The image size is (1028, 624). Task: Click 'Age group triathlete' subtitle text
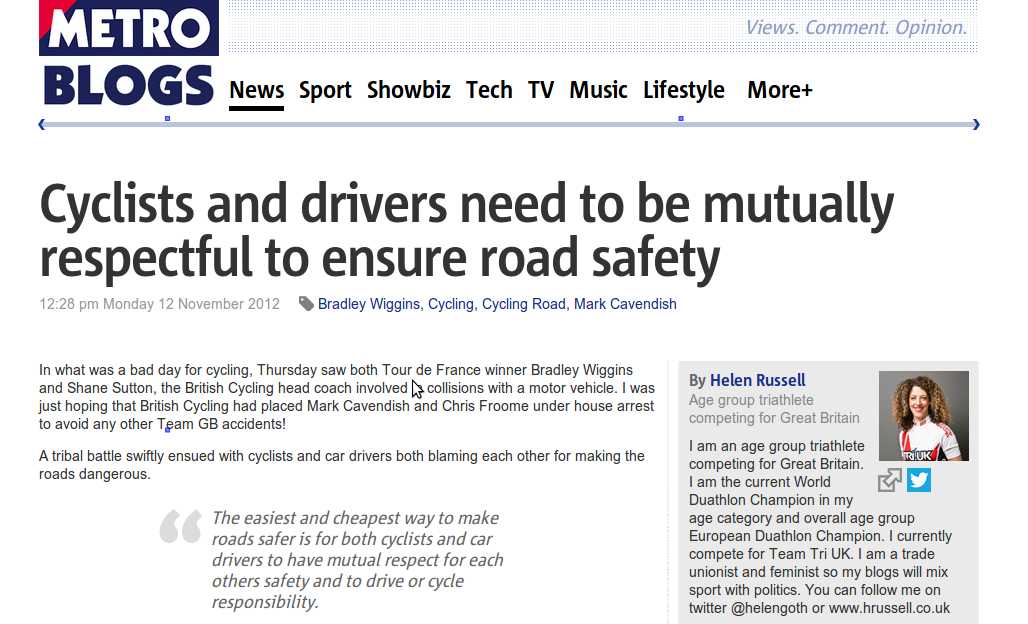pos(751,400)
